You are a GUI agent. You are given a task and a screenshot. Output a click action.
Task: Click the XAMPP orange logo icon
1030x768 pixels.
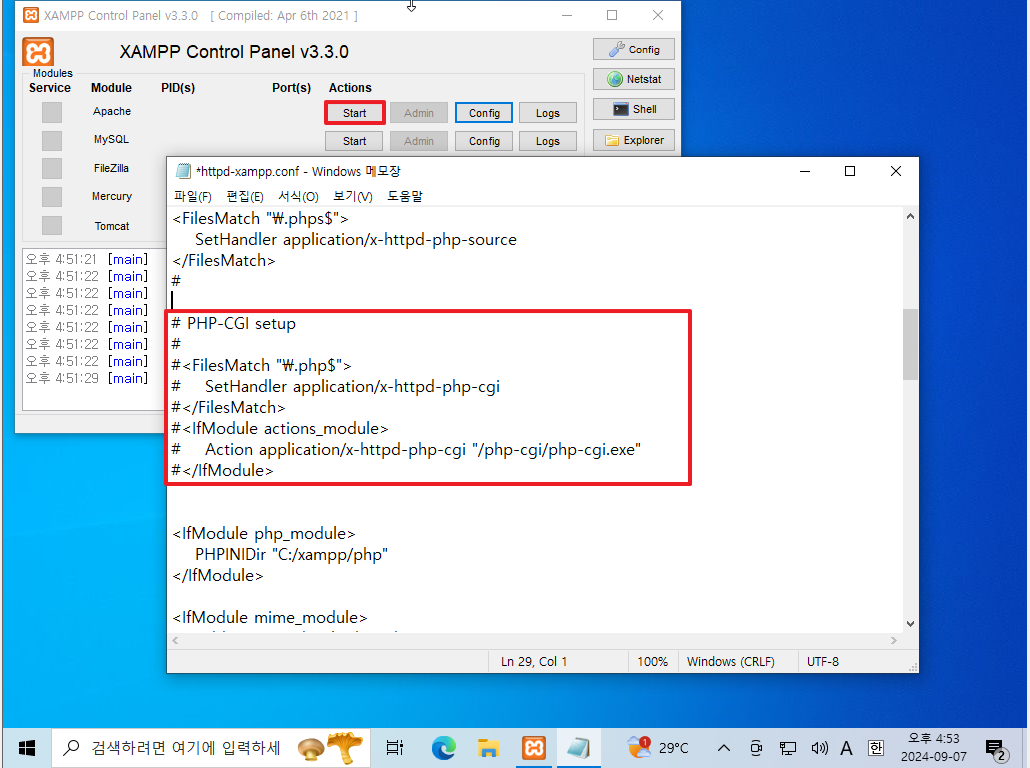coord(38,52)
